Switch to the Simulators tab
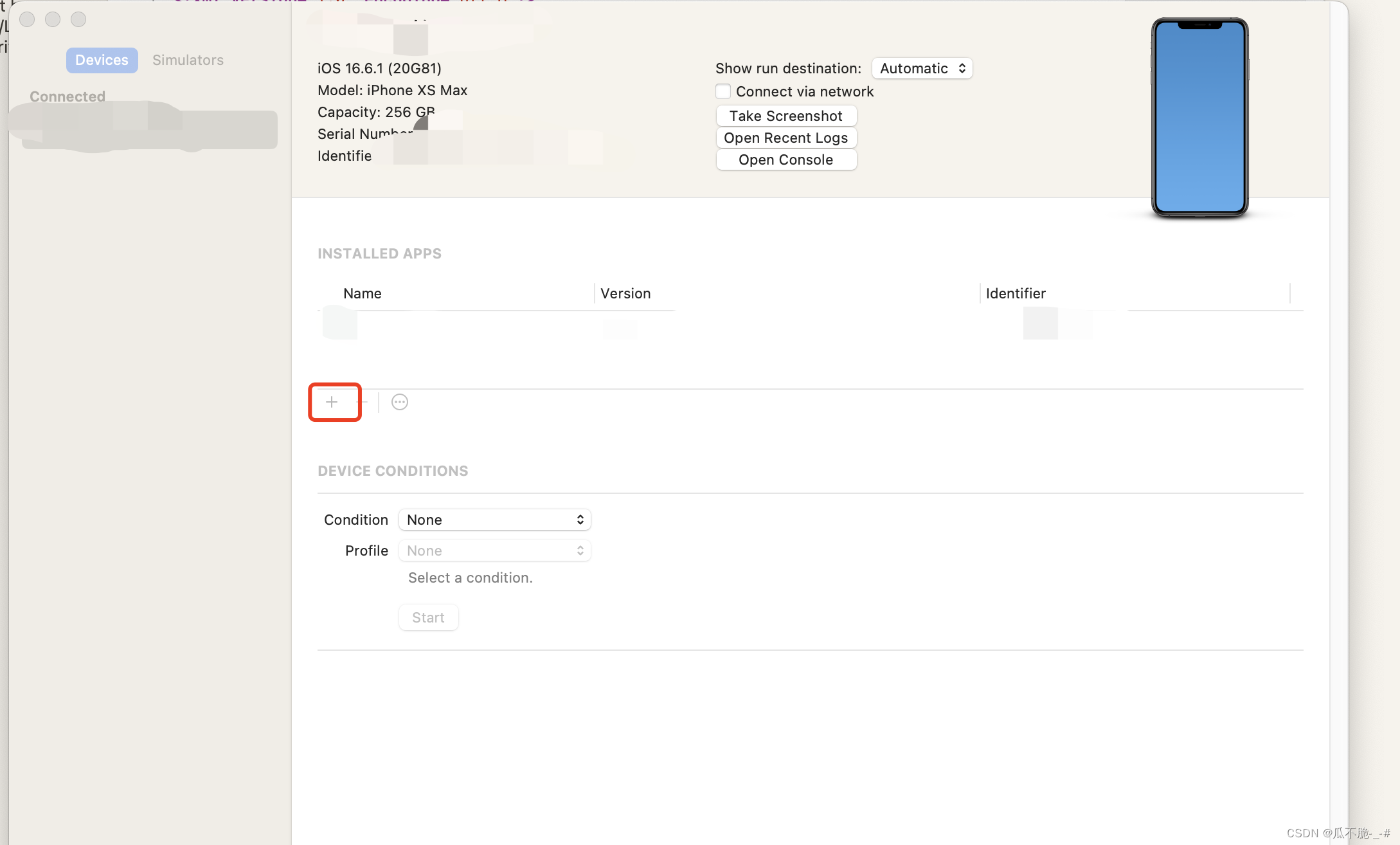This screenshot has height=845, width=1400. [x=188, y=60]
